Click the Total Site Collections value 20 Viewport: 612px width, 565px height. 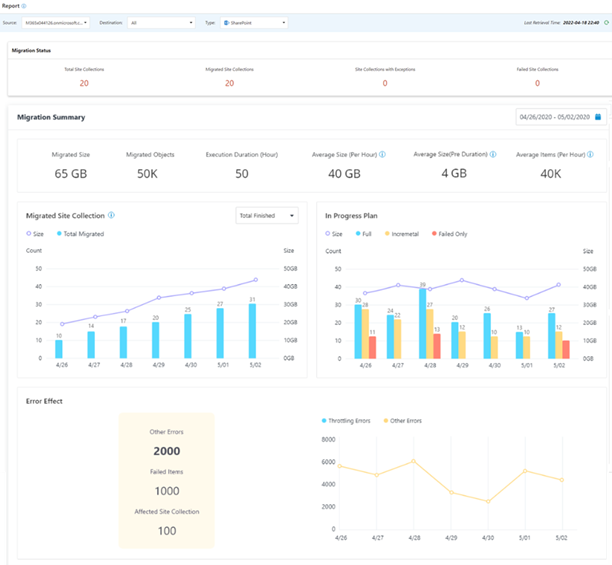coord(84,83)
